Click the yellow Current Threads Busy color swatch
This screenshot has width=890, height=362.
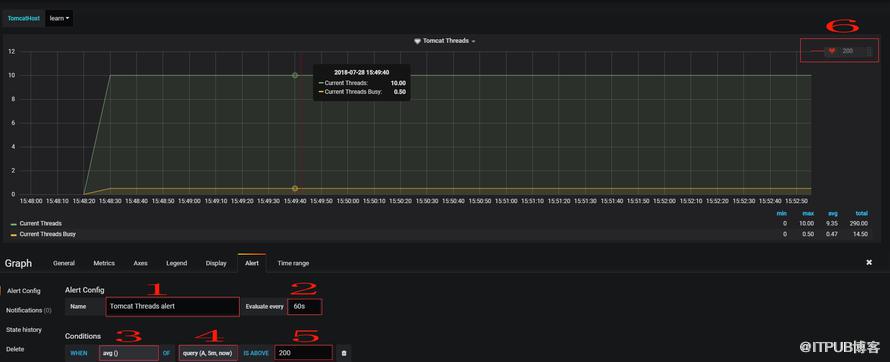(x=14, y=234)
